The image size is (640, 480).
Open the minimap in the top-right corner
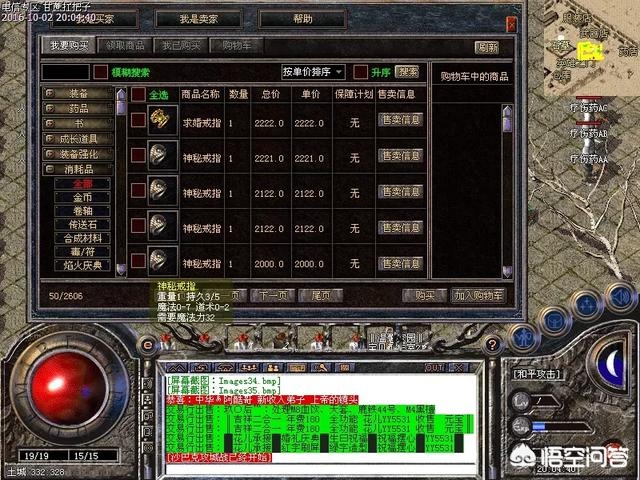point(591,48)
